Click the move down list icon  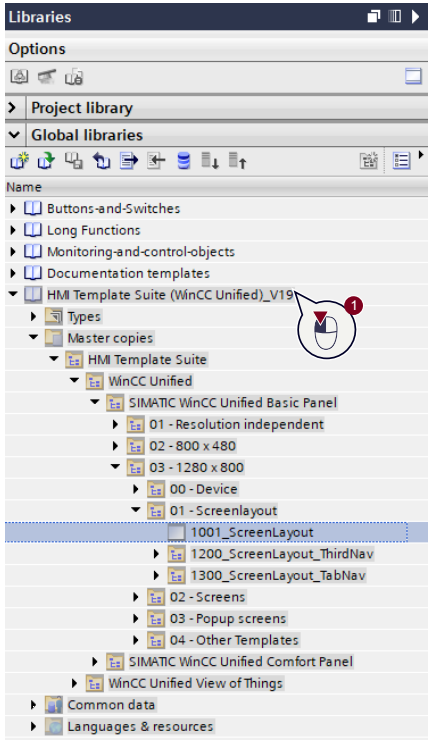click(210, 161)
